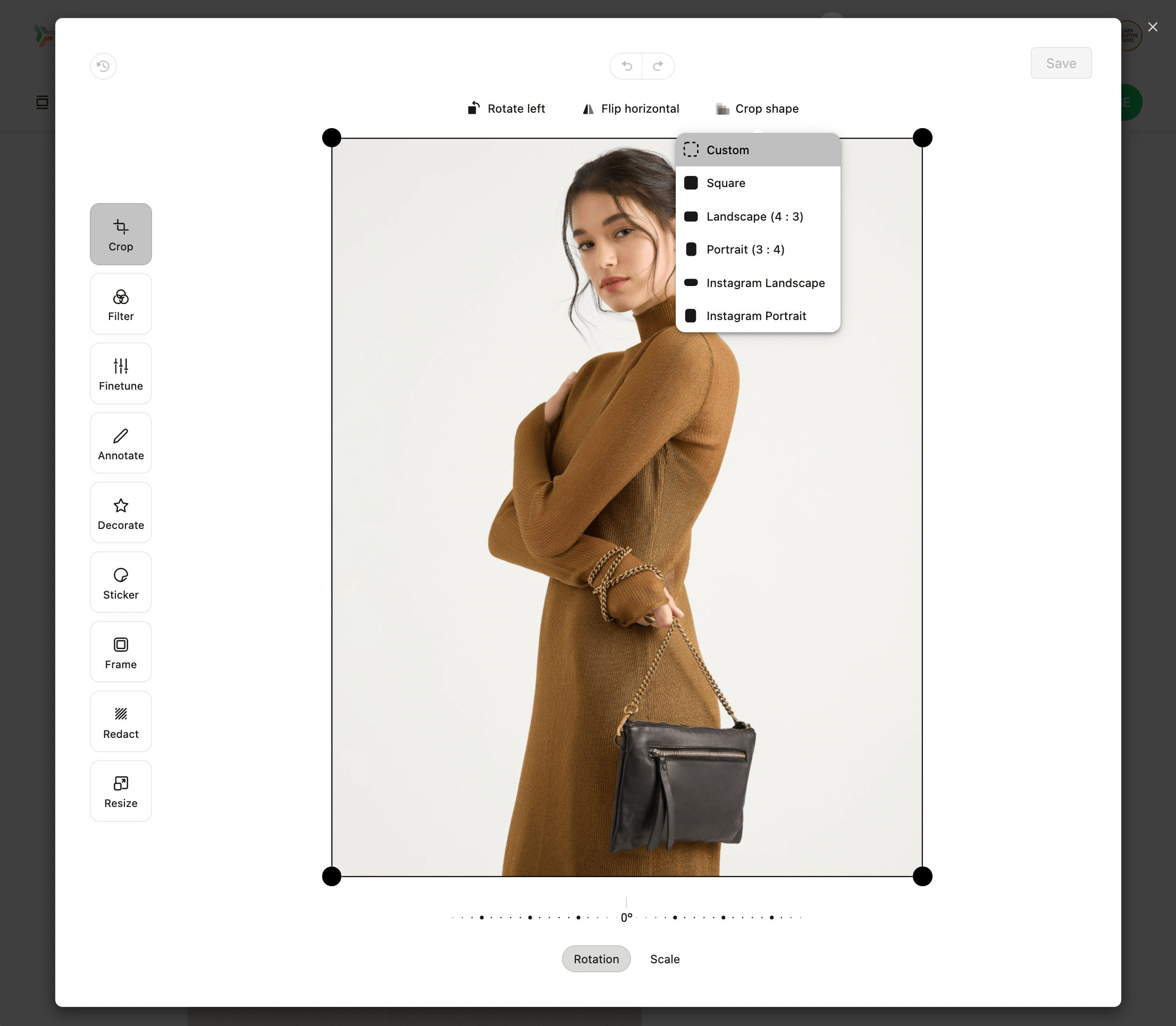
Task: Open the Decorate star tool
Action: 121,513
